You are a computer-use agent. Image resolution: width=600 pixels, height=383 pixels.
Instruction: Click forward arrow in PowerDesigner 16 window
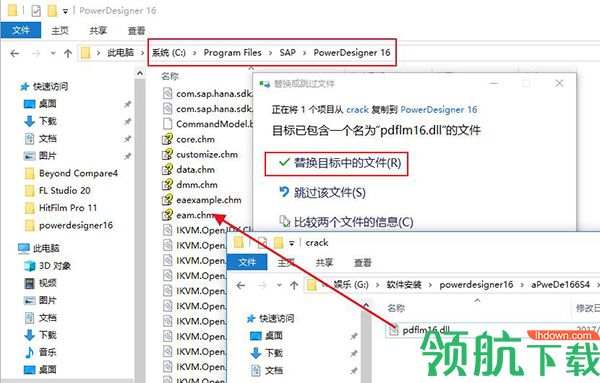coord(36,53)
